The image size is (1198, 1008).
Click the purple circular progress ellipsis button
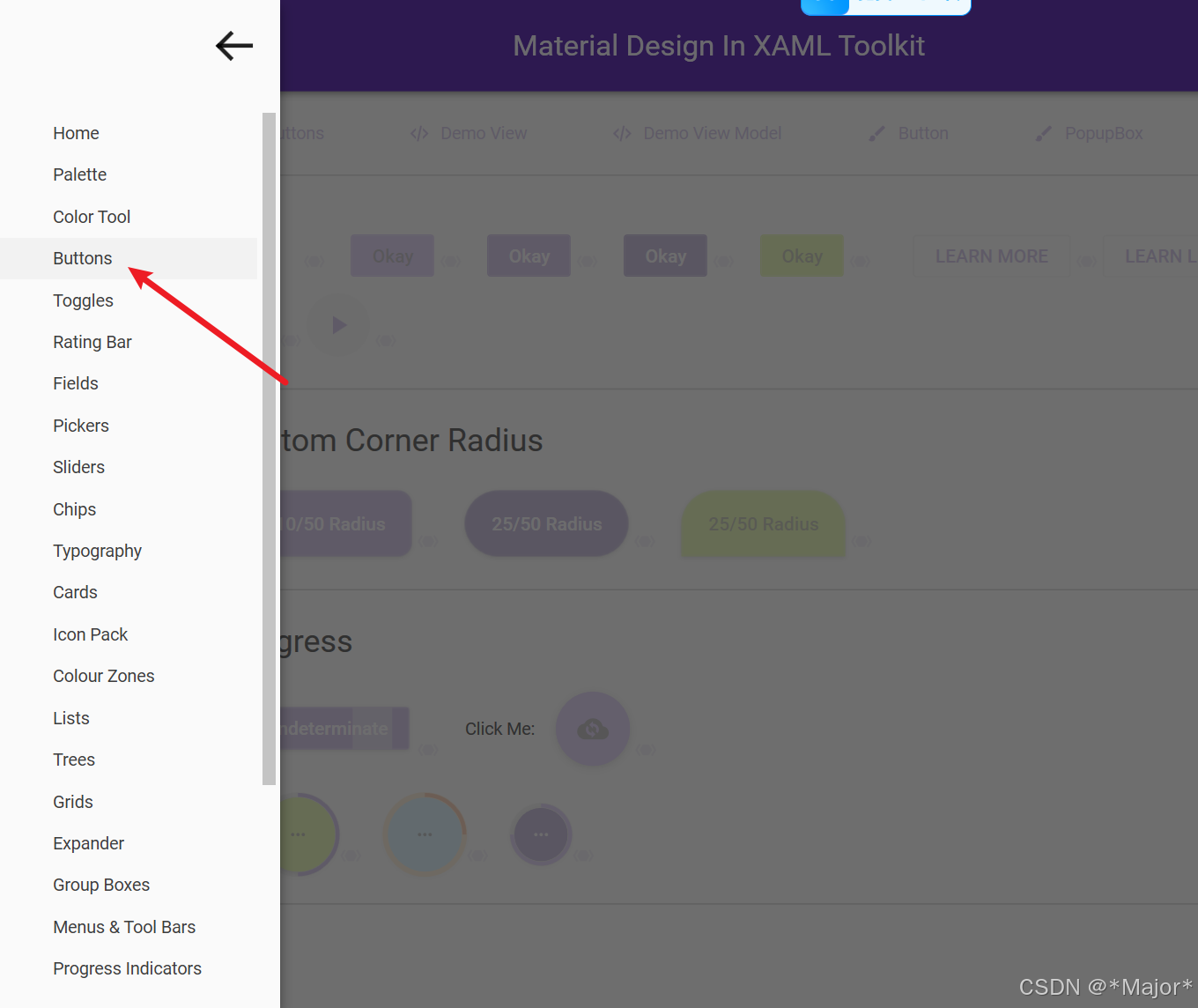coord(541,834)
